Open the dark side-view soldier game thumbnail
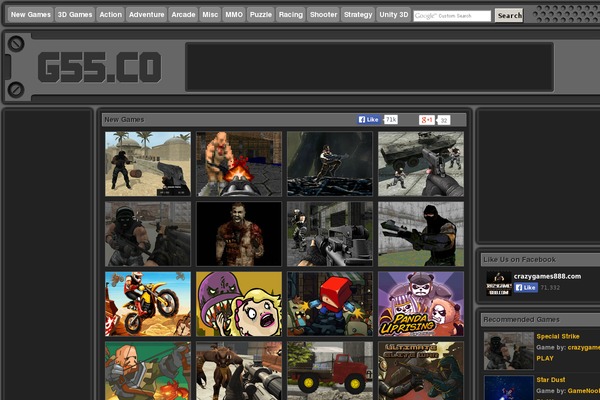The width and height of the screenshot is (600, 400). (x=330, y=164)
